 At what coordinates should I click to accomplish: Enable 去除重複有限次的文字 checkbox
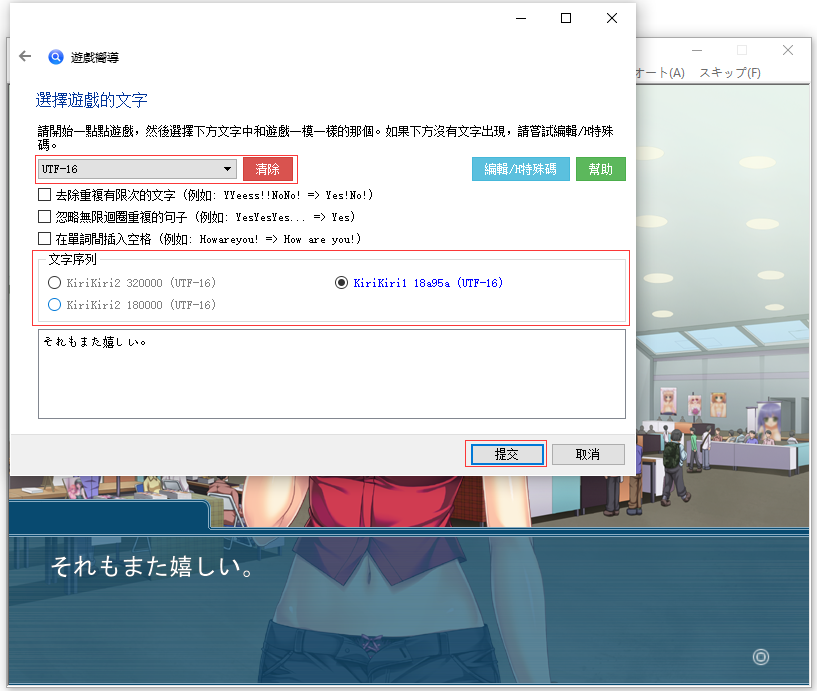pos(45,195)
